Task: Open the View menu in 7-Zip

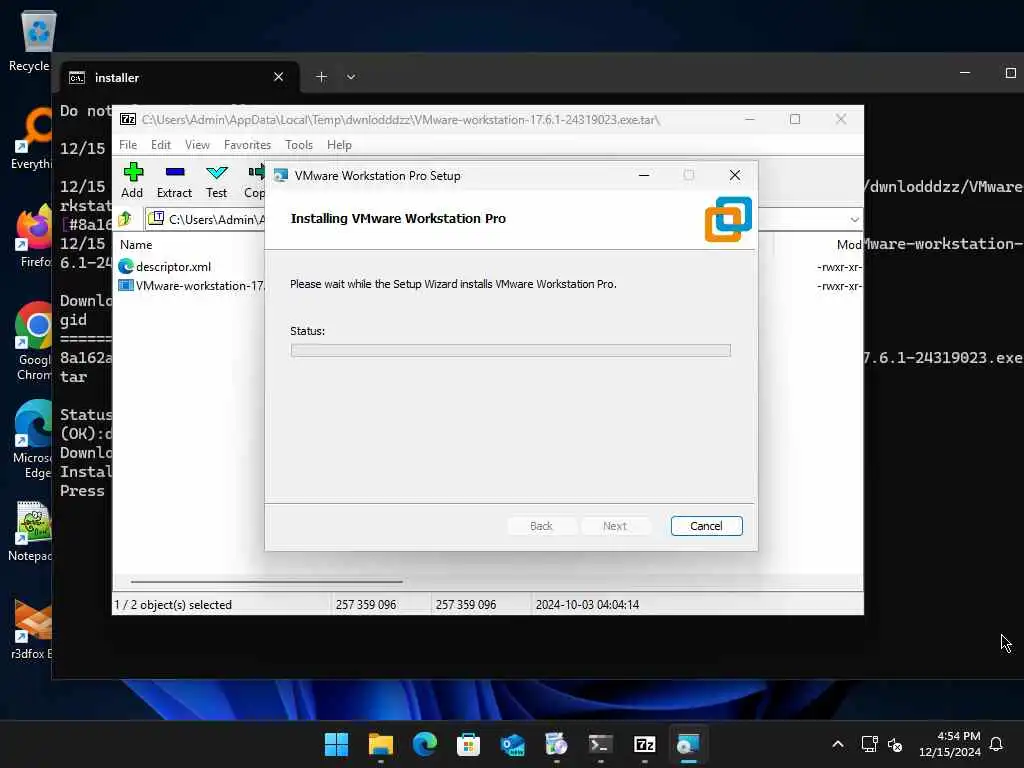Action: pyautogui.click(x=197, y=145)
